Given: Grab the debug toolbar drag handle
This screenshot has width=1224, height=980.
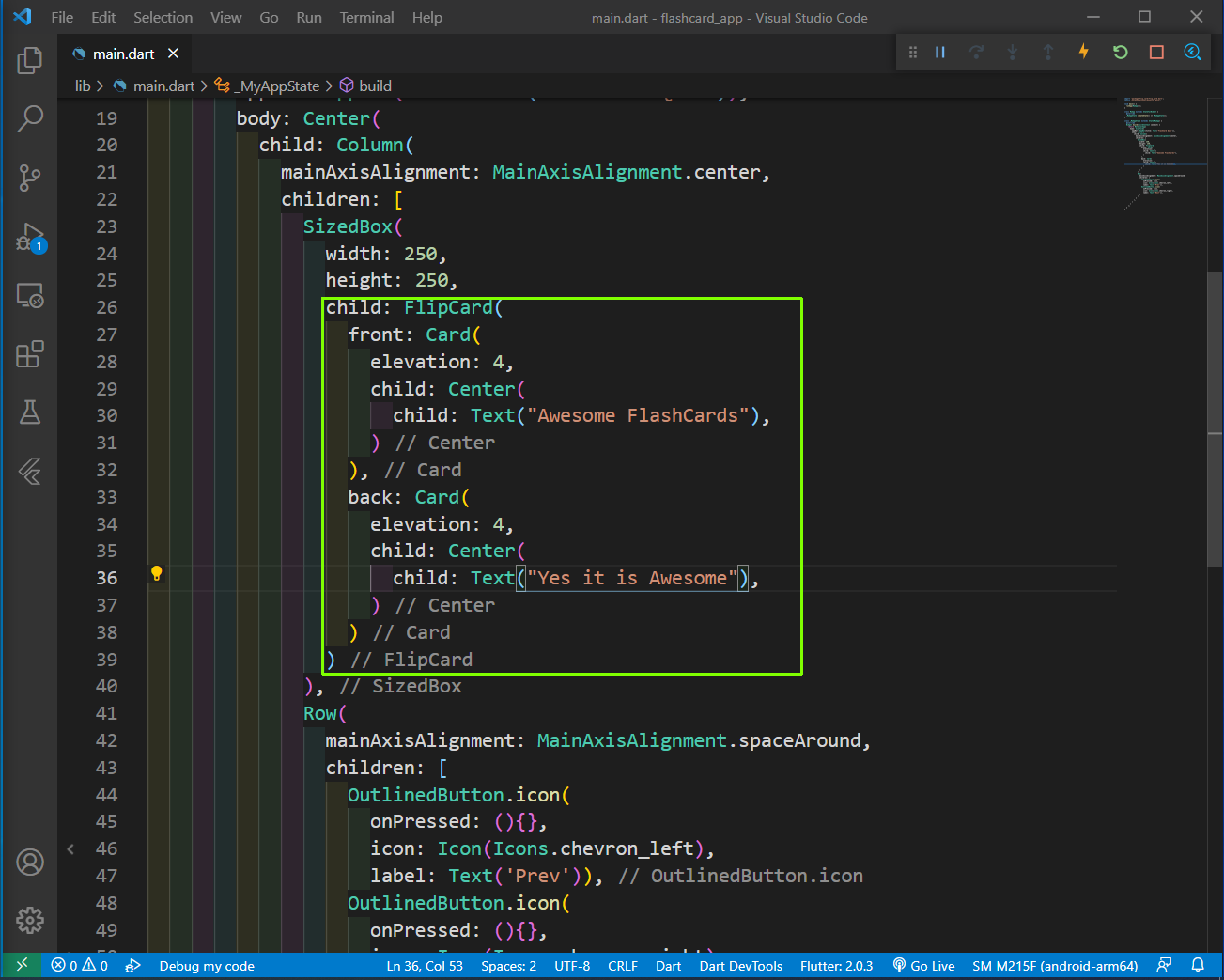Looking at the screenshot, I should [912, 52].
